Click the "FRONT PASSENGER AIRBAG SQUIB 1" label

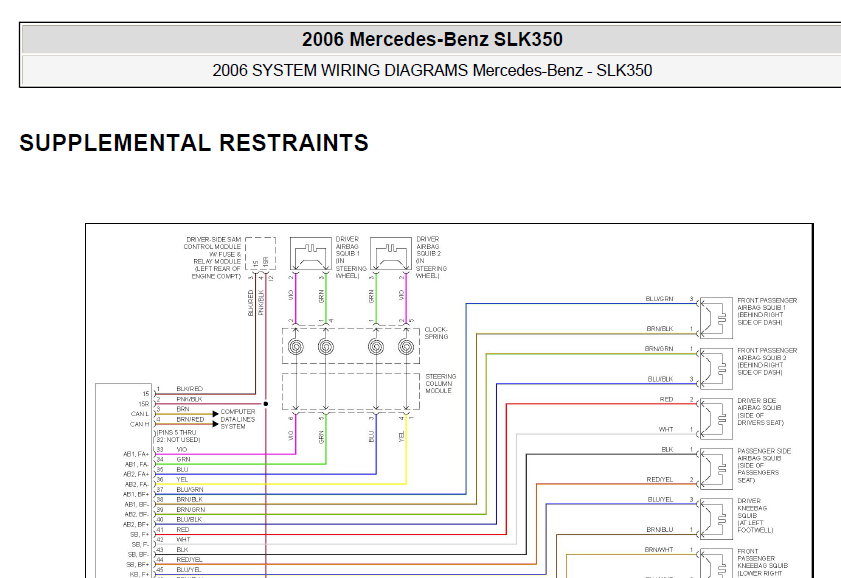point(767,312)
